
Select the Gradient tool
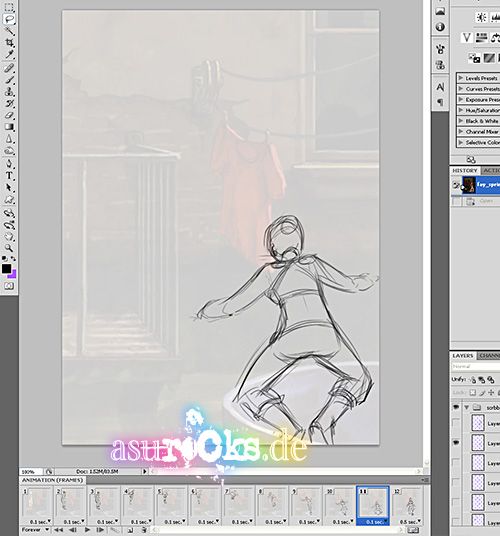(9, 127)
